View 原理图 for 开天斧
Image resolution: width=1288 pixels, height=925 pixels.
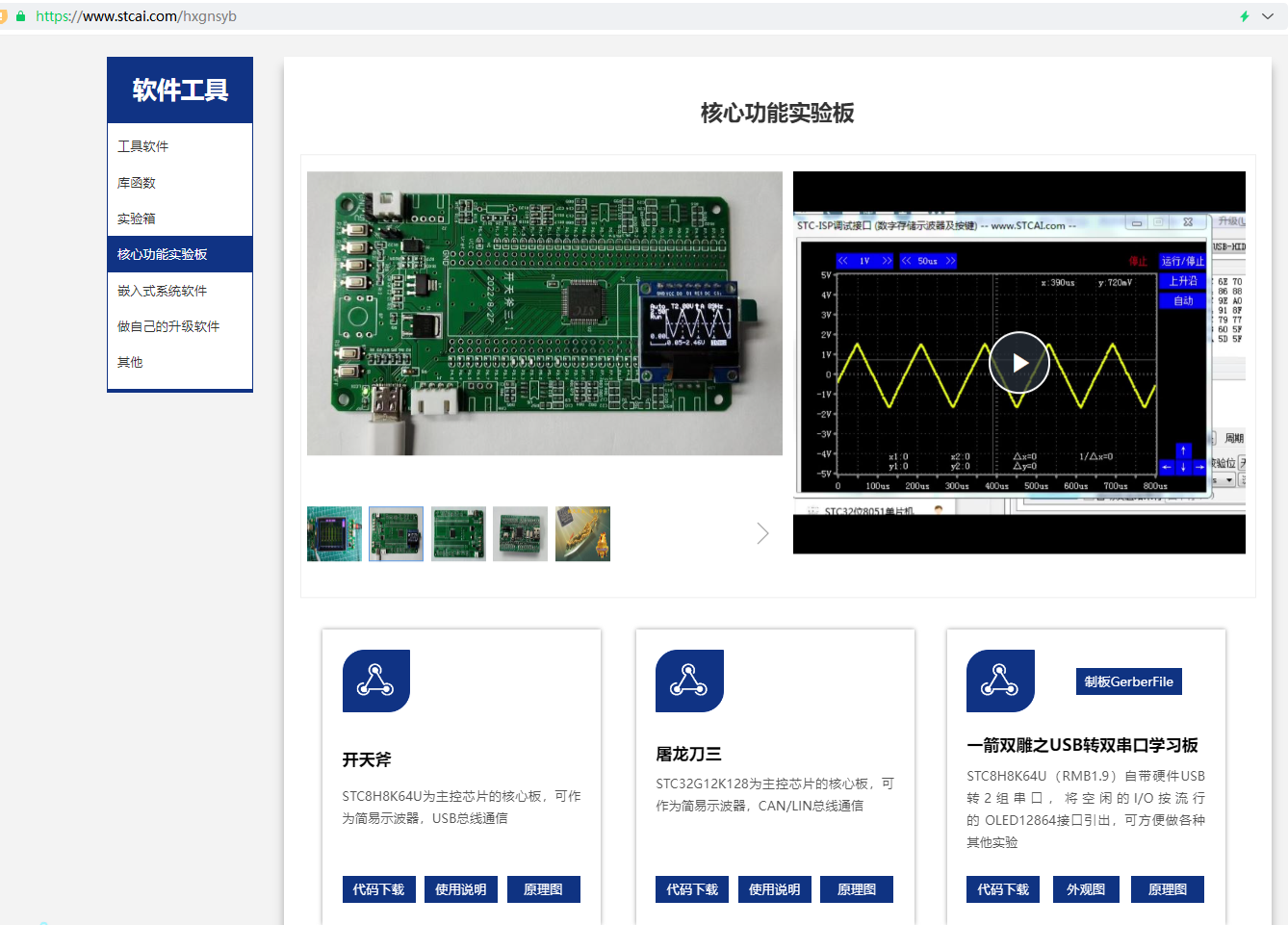point(544,889)
